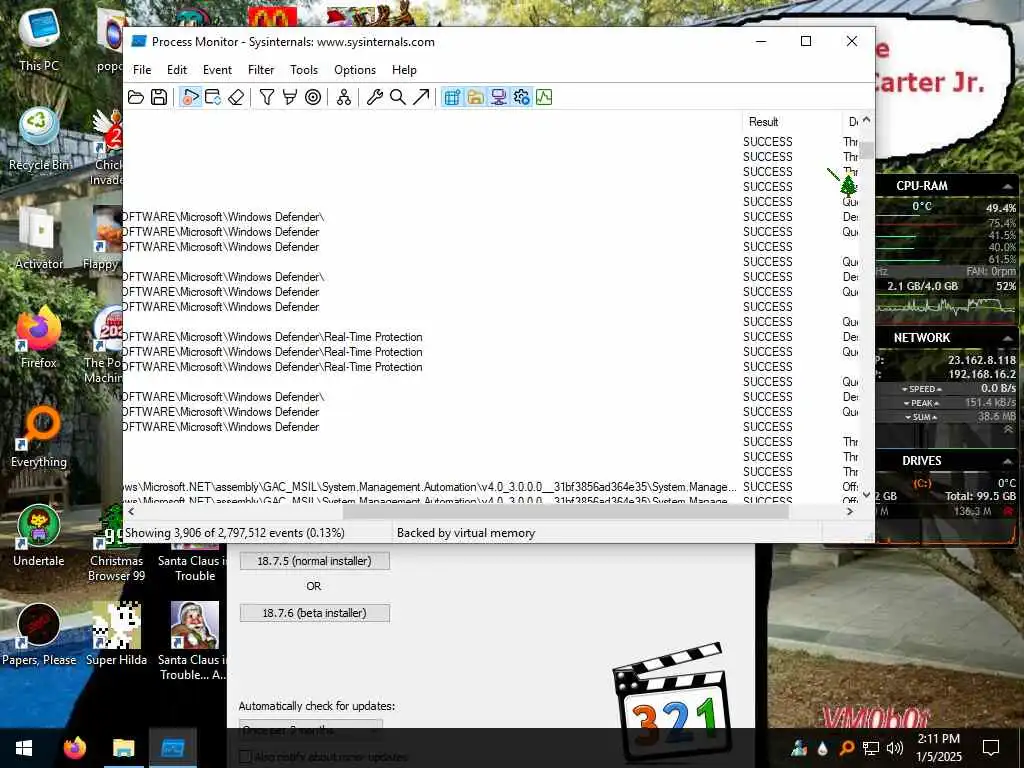Image resolution: width=1024 pixels, height=768 pixels.
Task: Open the Papers, Please desktop shortcut
Action: [x=39, y=635]
